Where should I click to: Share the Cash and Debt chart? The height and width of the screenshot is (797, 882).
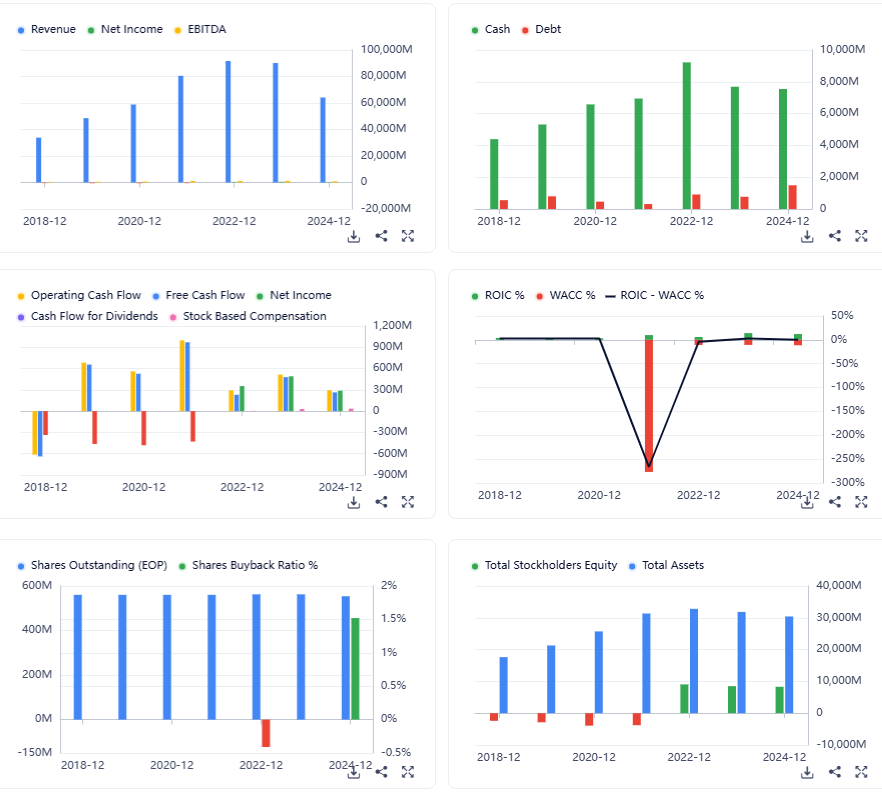pos(835,236)
